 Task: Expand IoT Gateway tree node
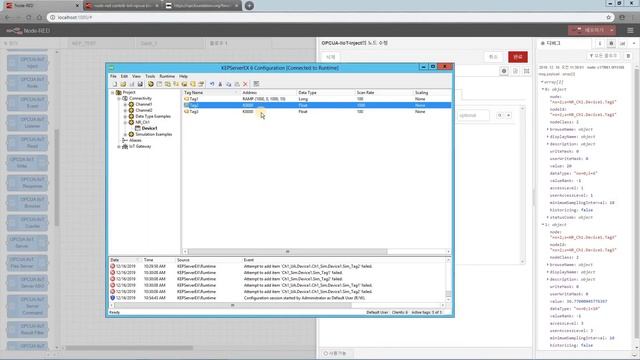(119, 146)
